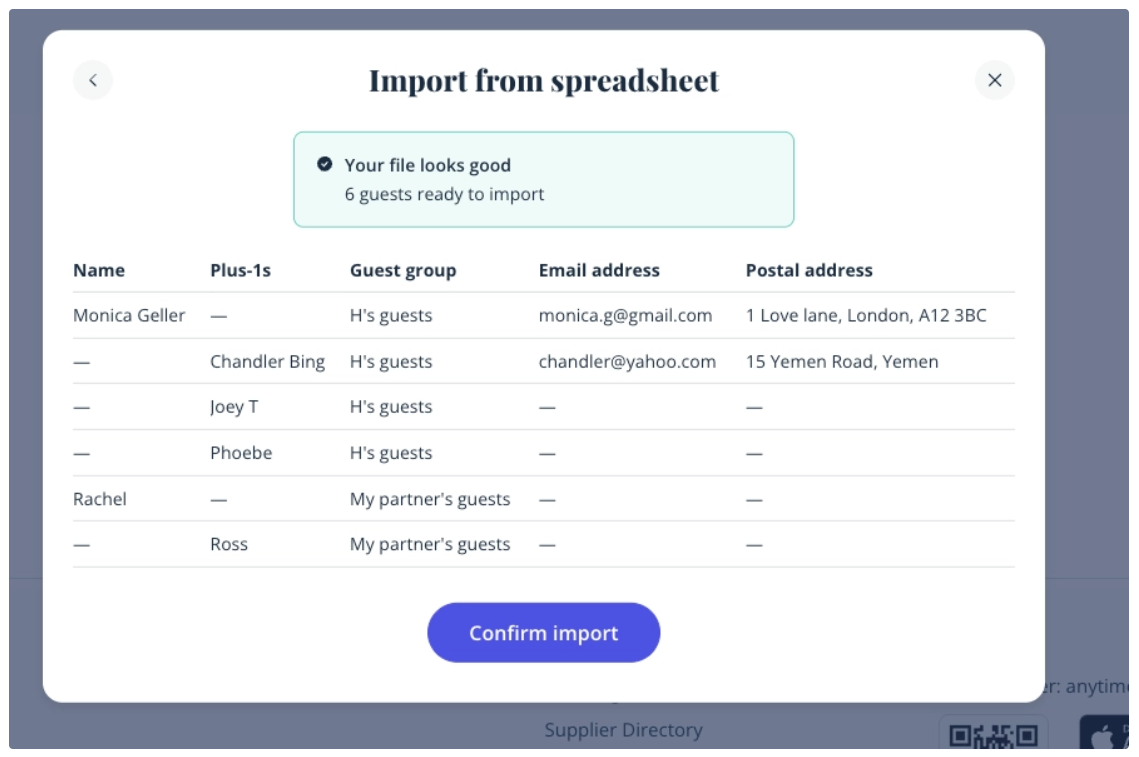Select the Chandler Bing plus-one cell
The height and width of the screenshot is (757, 1139).
click(267, 362)
